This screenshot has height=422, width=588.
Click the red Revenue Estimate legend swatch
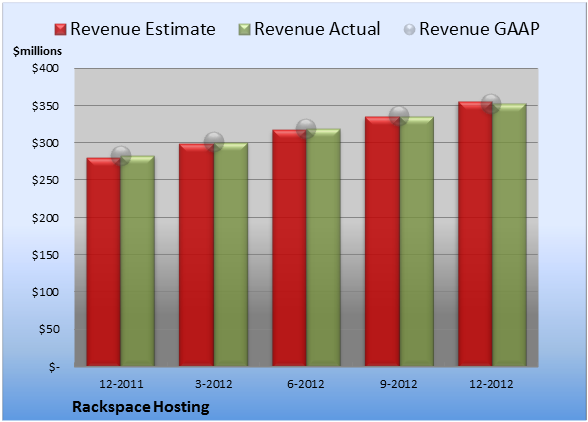[x=60, y=30]
